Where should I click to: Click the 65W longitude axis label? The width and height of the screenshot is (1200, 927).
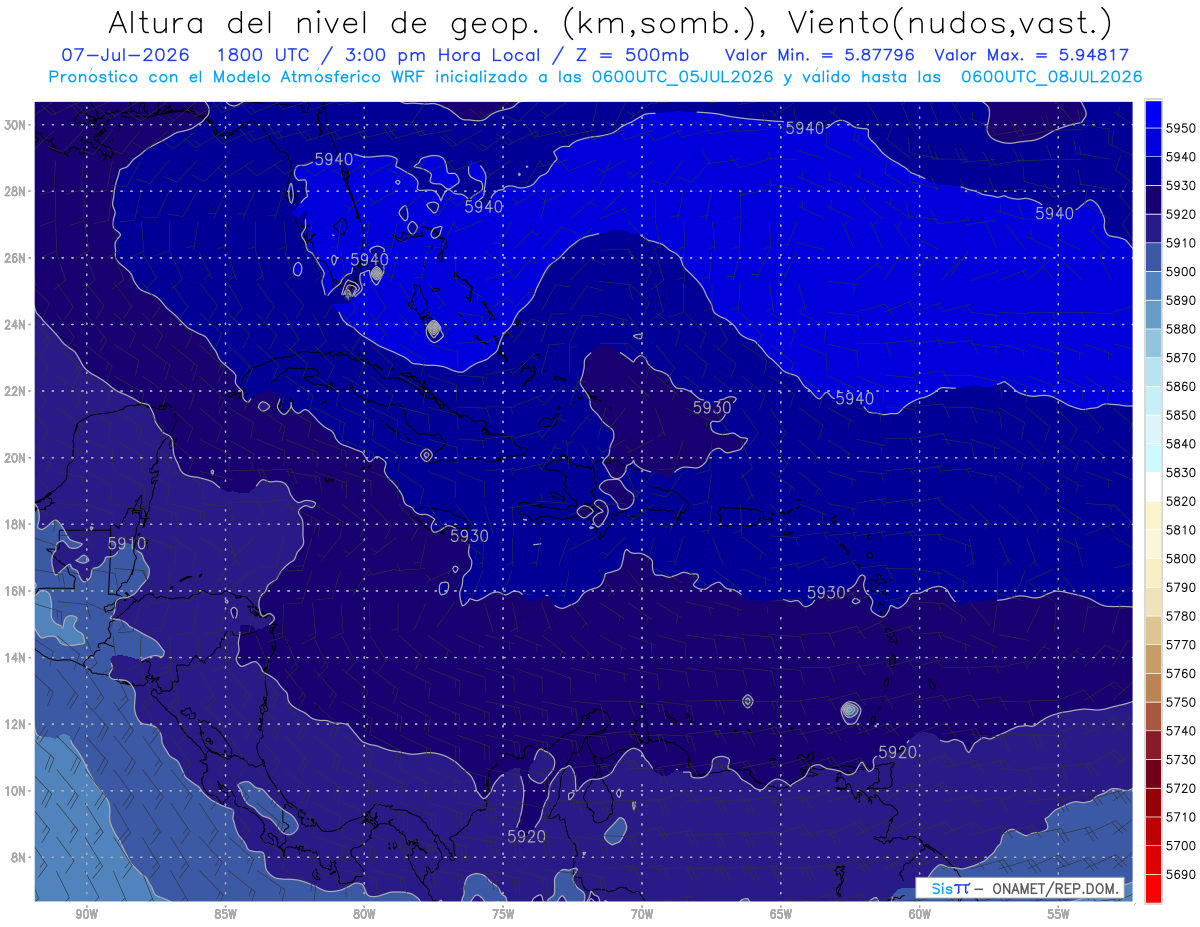781,914
